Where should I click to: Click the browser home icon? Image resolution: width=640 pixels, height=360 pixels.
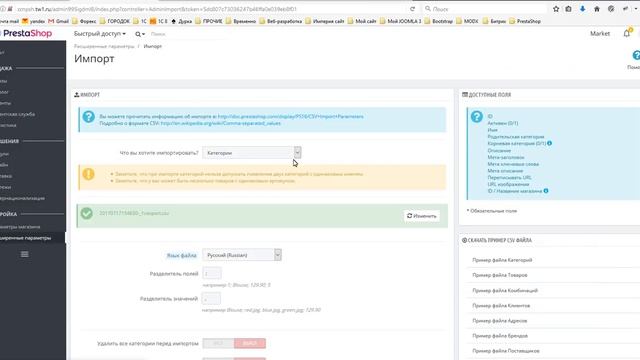[597, 9]
